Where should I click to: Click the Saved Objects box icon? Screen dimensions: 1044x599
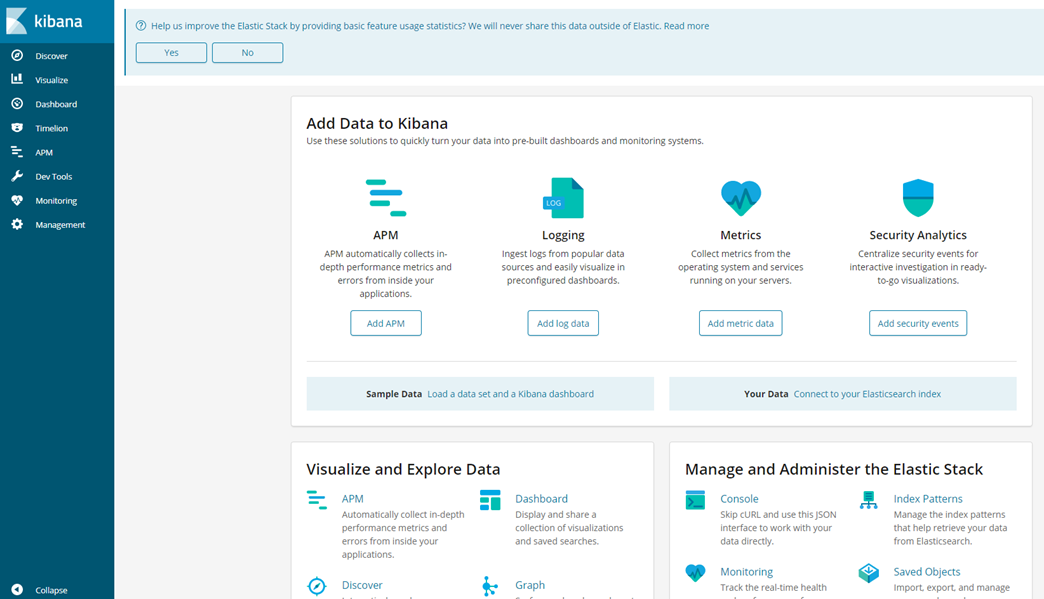[868, 572]
